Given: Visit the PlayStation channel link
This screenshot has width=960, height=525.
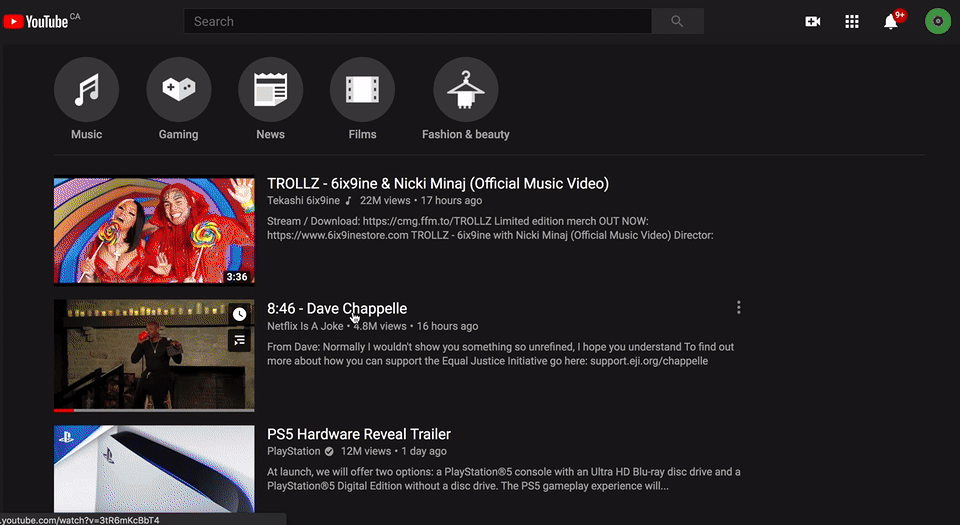Looking at the screenshot, I should tap(293, 451).
